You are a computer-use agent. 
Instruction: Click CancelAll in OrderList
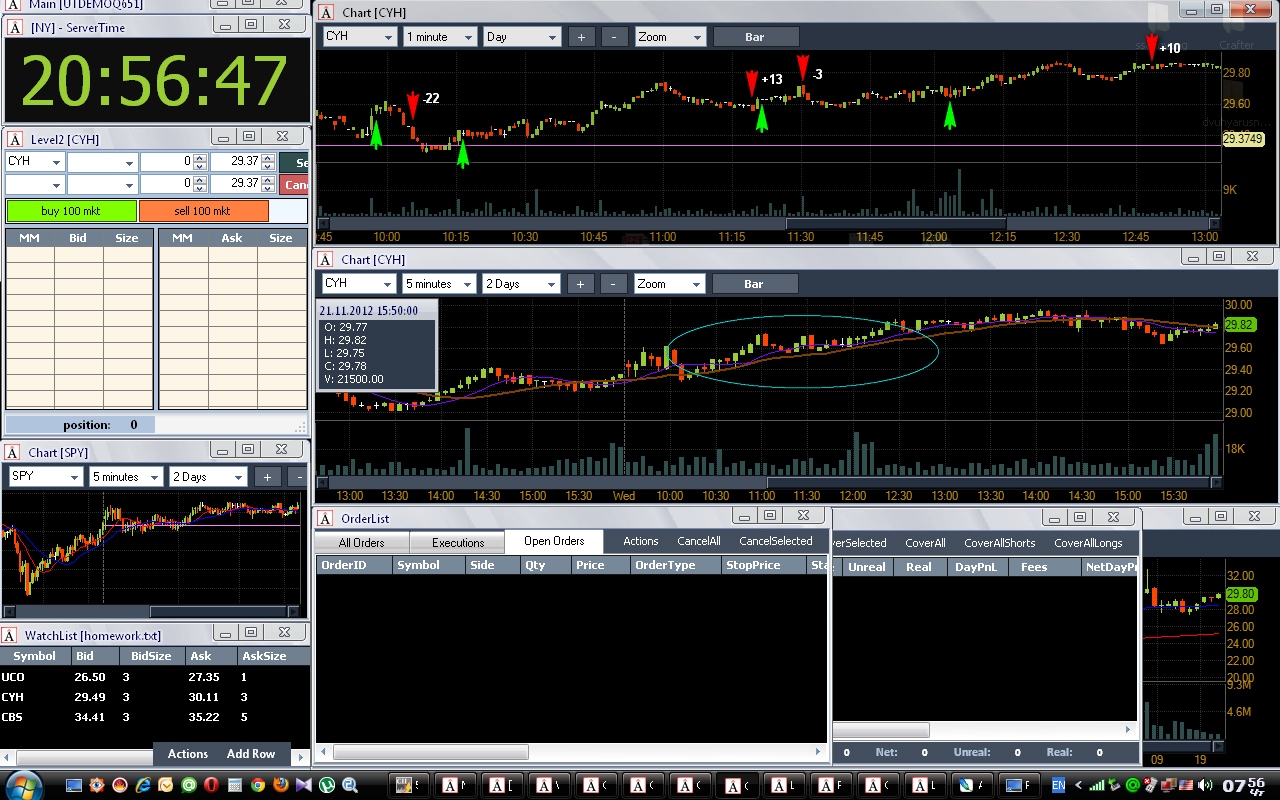point(699,541)
